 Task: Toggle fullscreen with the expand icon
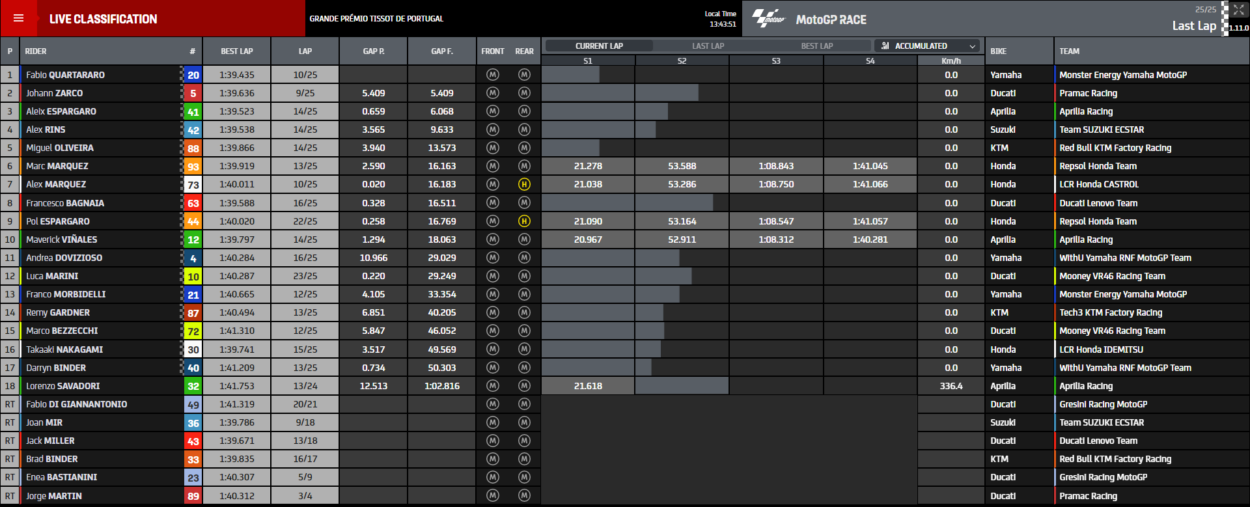[1239, 8]
